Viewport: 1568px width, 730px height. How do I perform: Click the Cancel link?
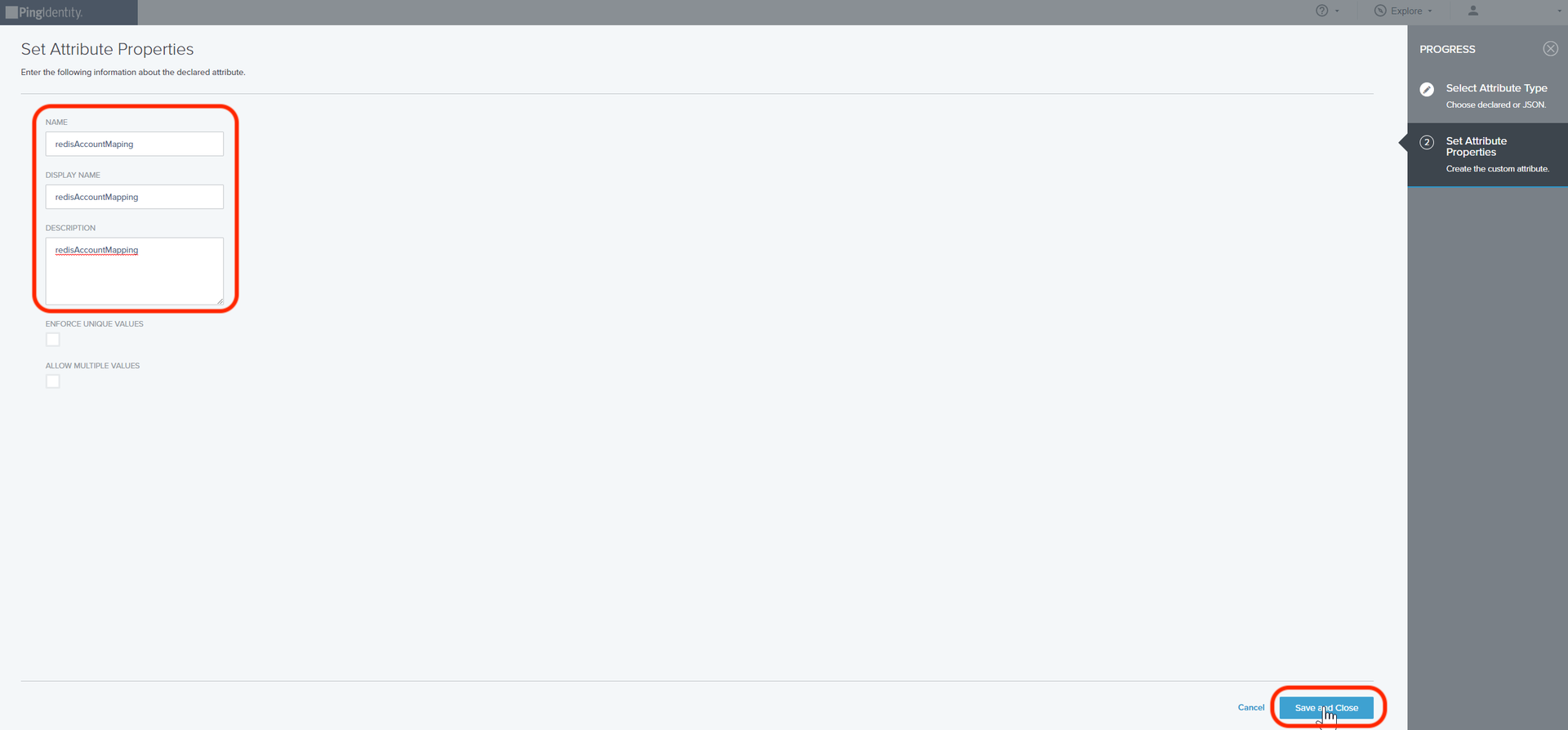1251,707
